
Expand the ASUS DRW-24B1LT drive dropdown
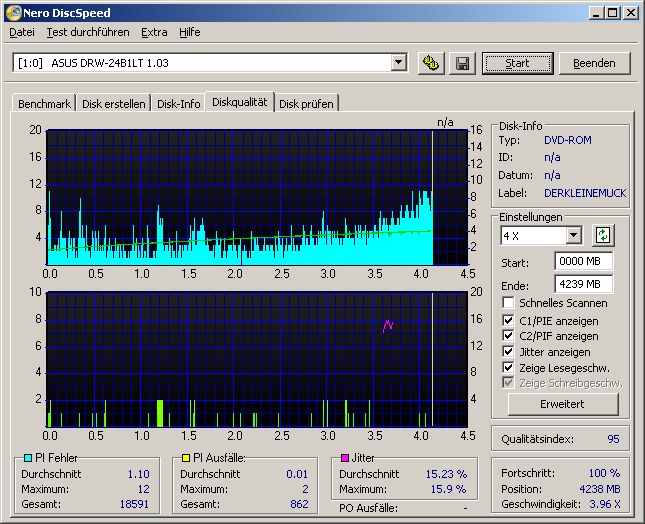tap(398, 63)
